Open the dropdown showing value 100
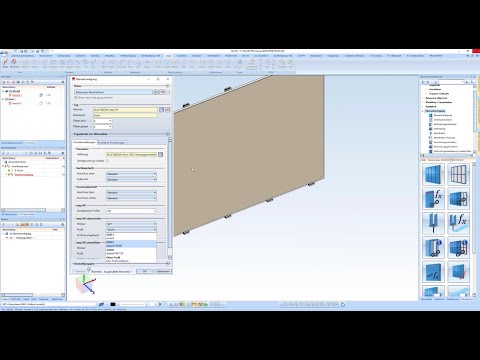This screenshot has width=480, height=360. coord(131,211)
